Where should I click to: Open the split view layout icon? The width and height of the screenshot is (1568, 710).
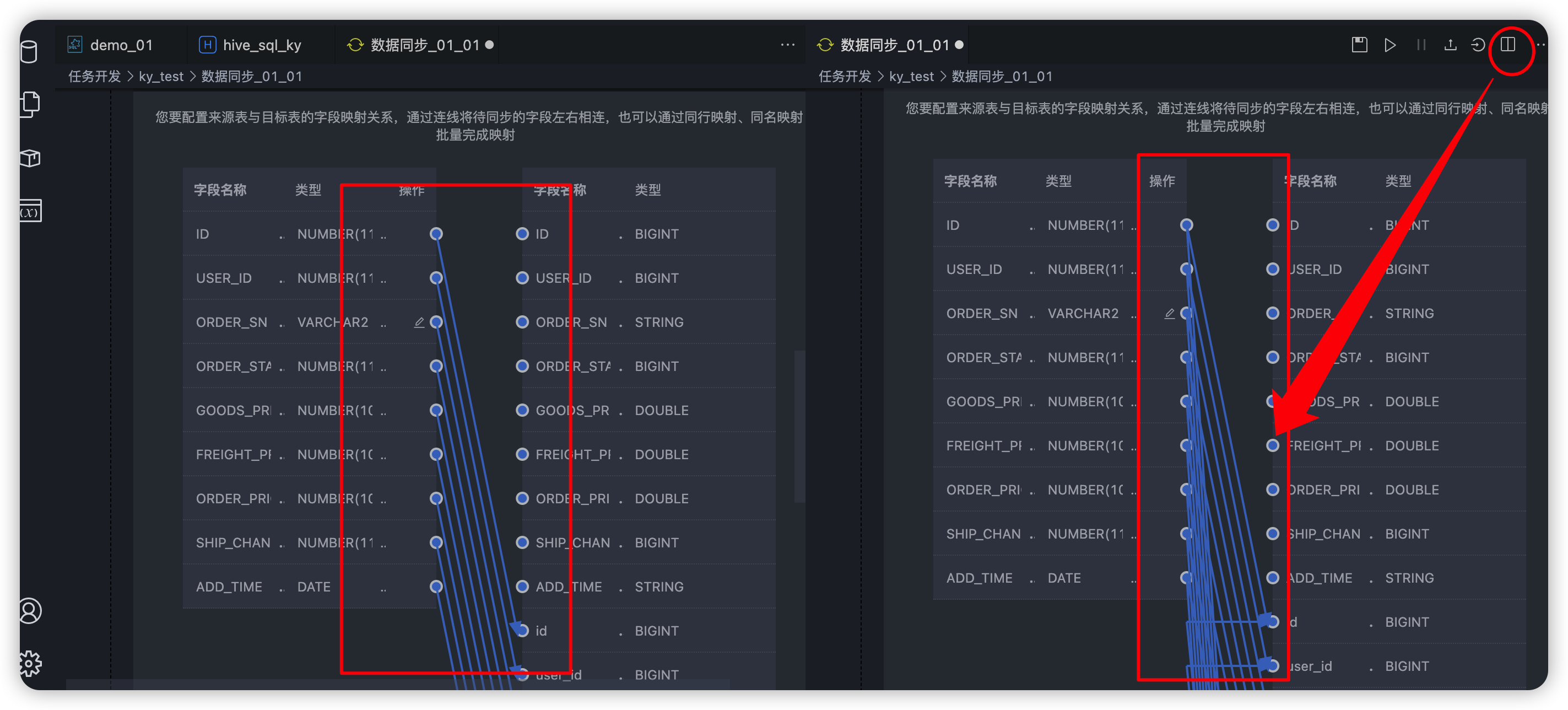pyautogui.click(x=1507, y=45)
